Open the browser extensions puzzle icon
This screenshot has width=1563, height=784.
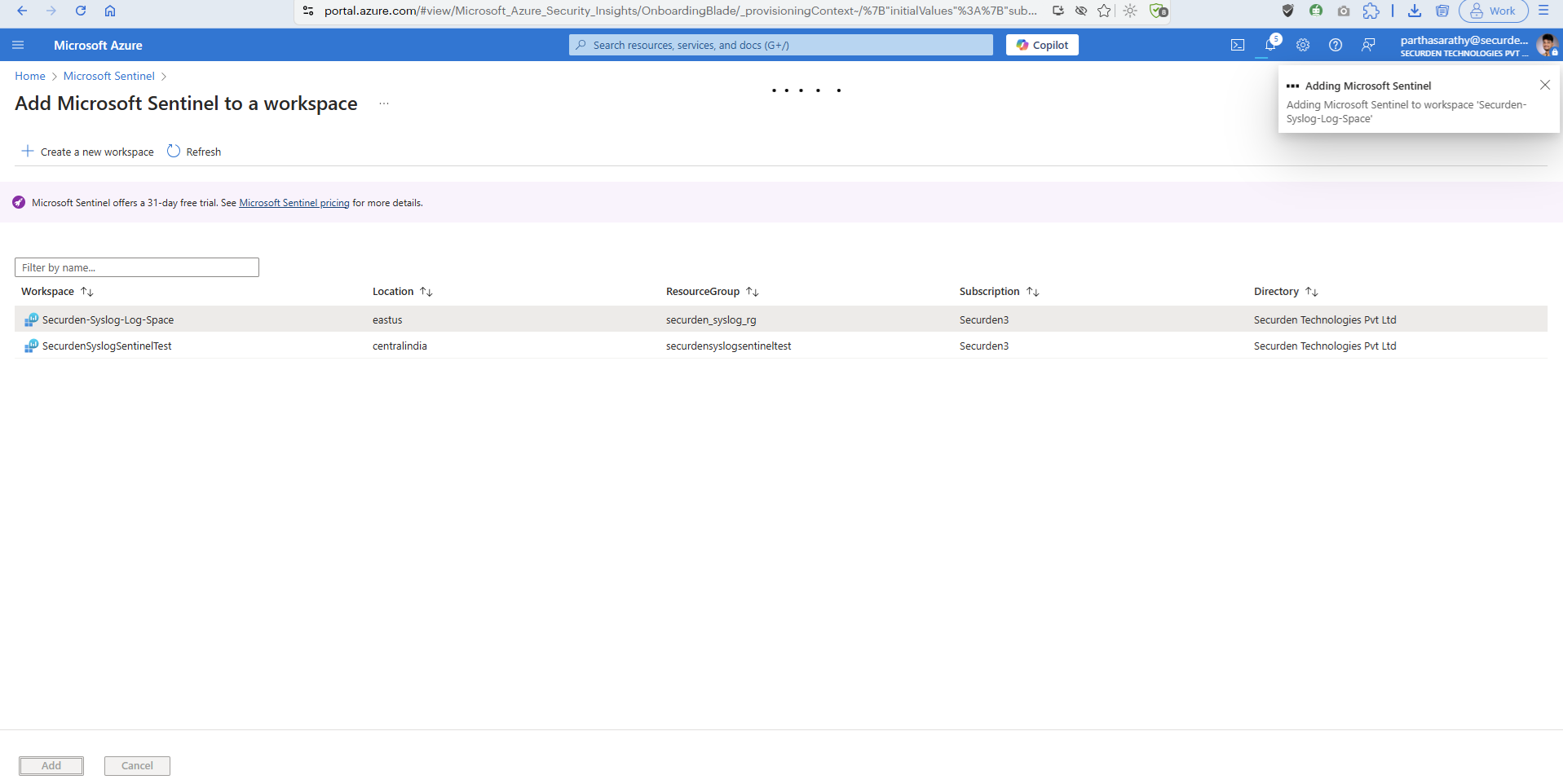pyautogui.click(x=1371, y=11)
